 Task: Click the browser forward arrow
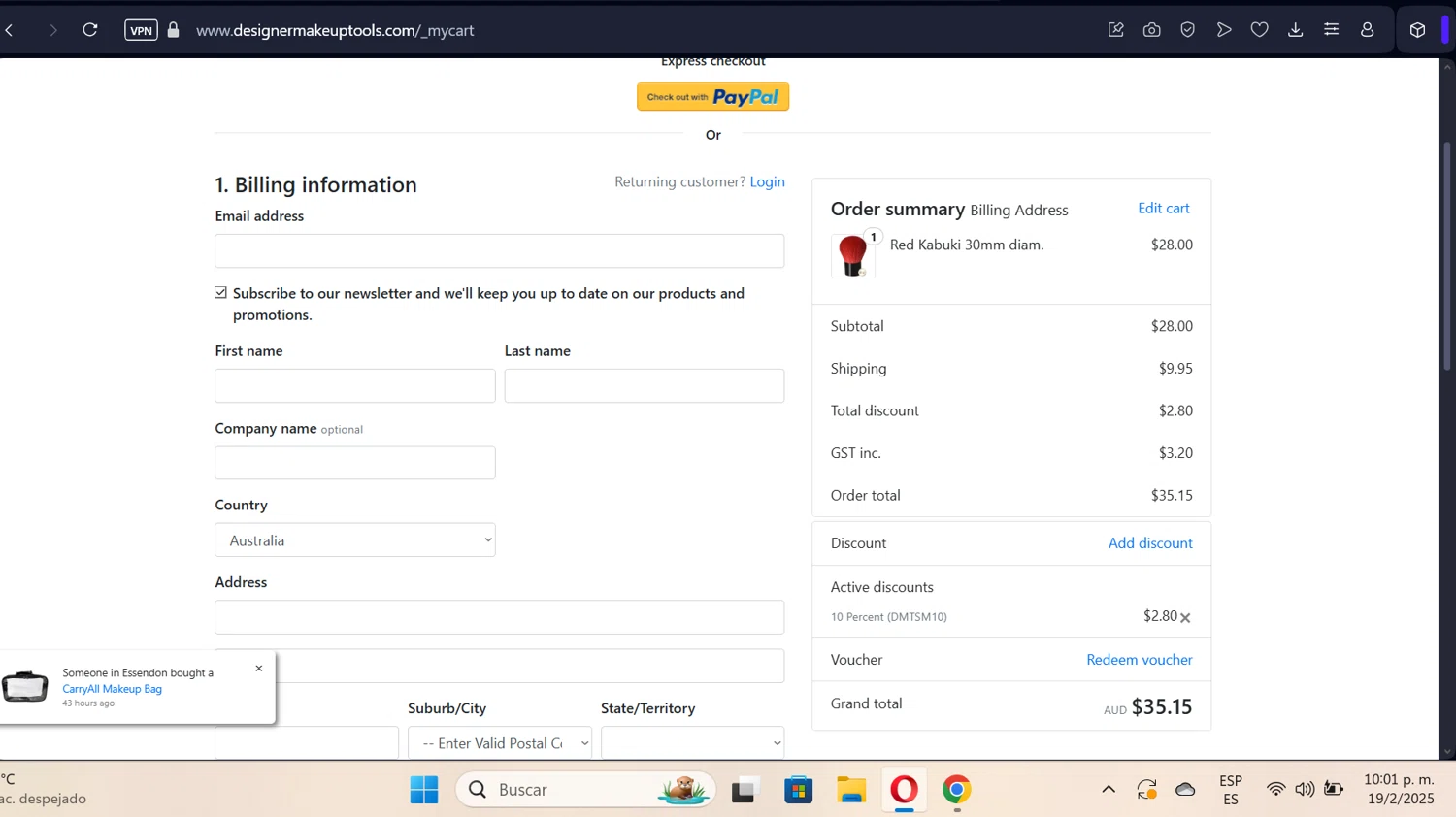[x=52, y=30]
